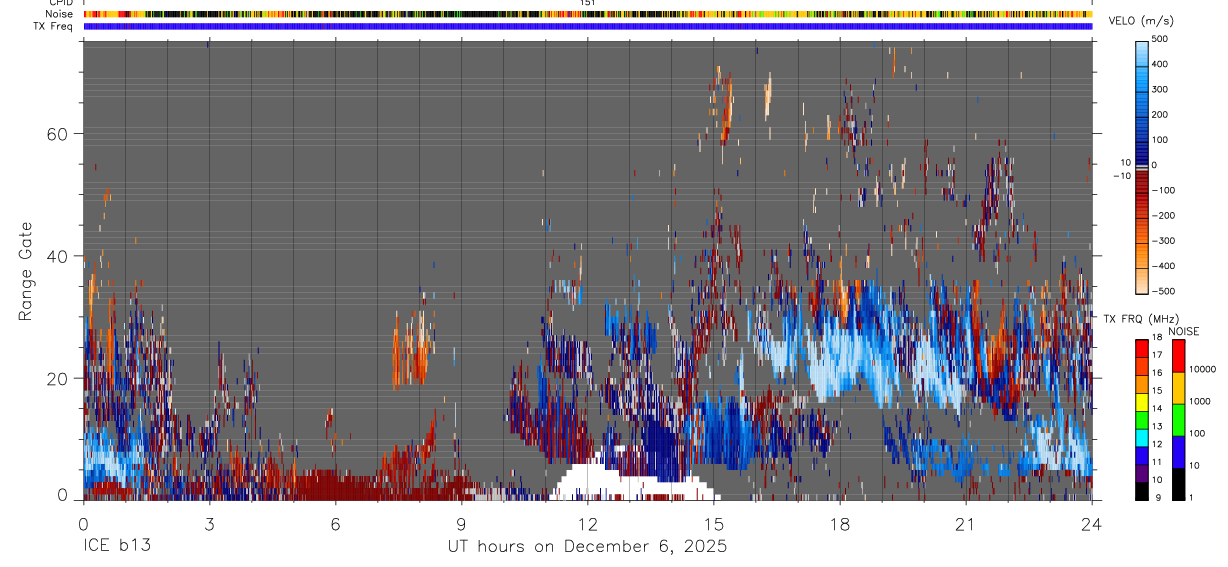This screenshot has height=567, width=1228.
Task: Click the 100 tick on the velocity scale
Action: pyautogui.click(x=1162, y=140)
